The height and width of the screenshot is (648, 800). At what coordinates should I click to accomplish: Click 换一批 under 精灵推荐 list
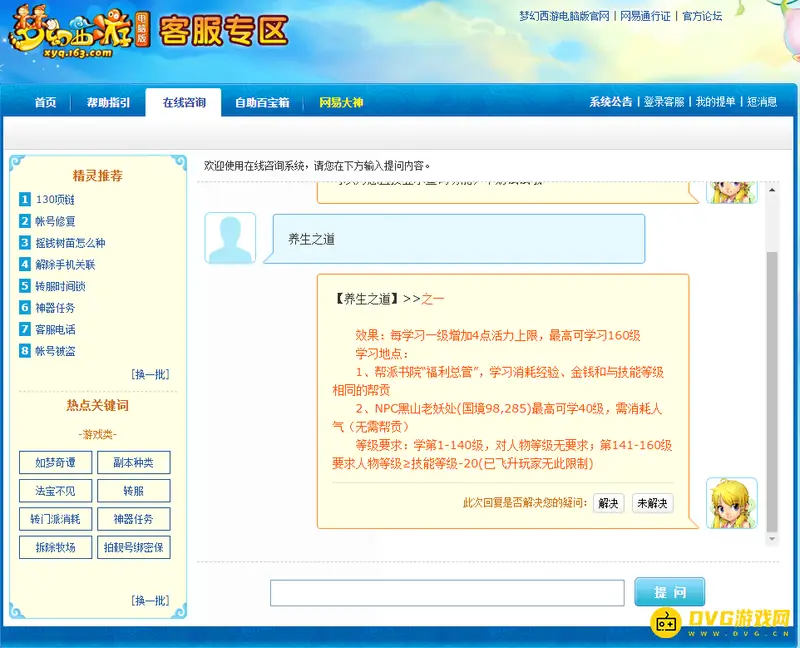point(151,375)
